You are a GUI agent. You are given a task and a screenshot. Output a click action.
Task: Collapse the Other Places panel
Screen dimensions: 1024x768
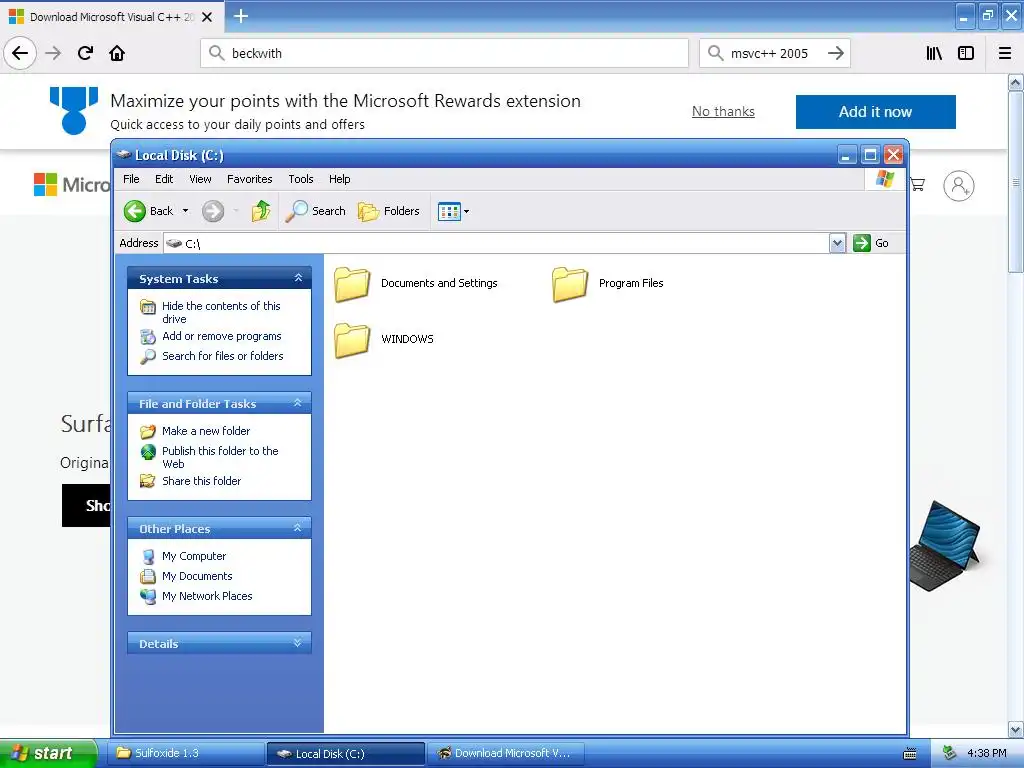tap(298, 528)
